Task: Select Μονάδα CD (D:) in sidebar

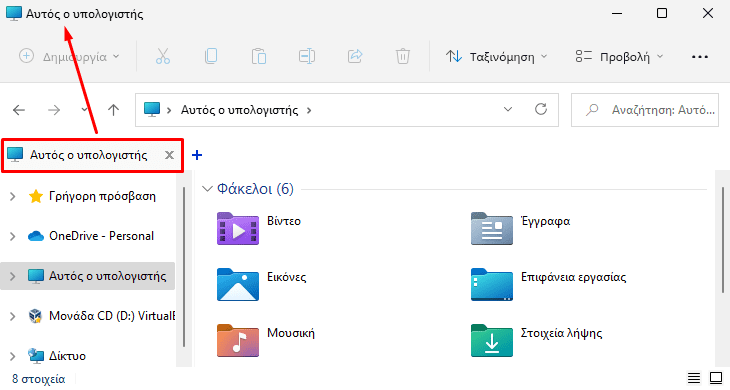Action: (112, 316)
